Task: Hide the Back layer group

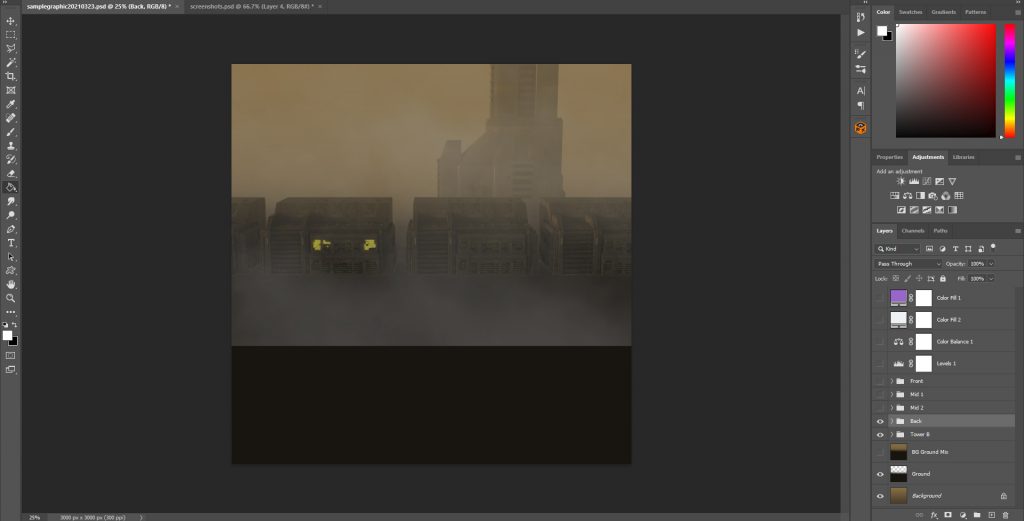Action: pos(880,421)
